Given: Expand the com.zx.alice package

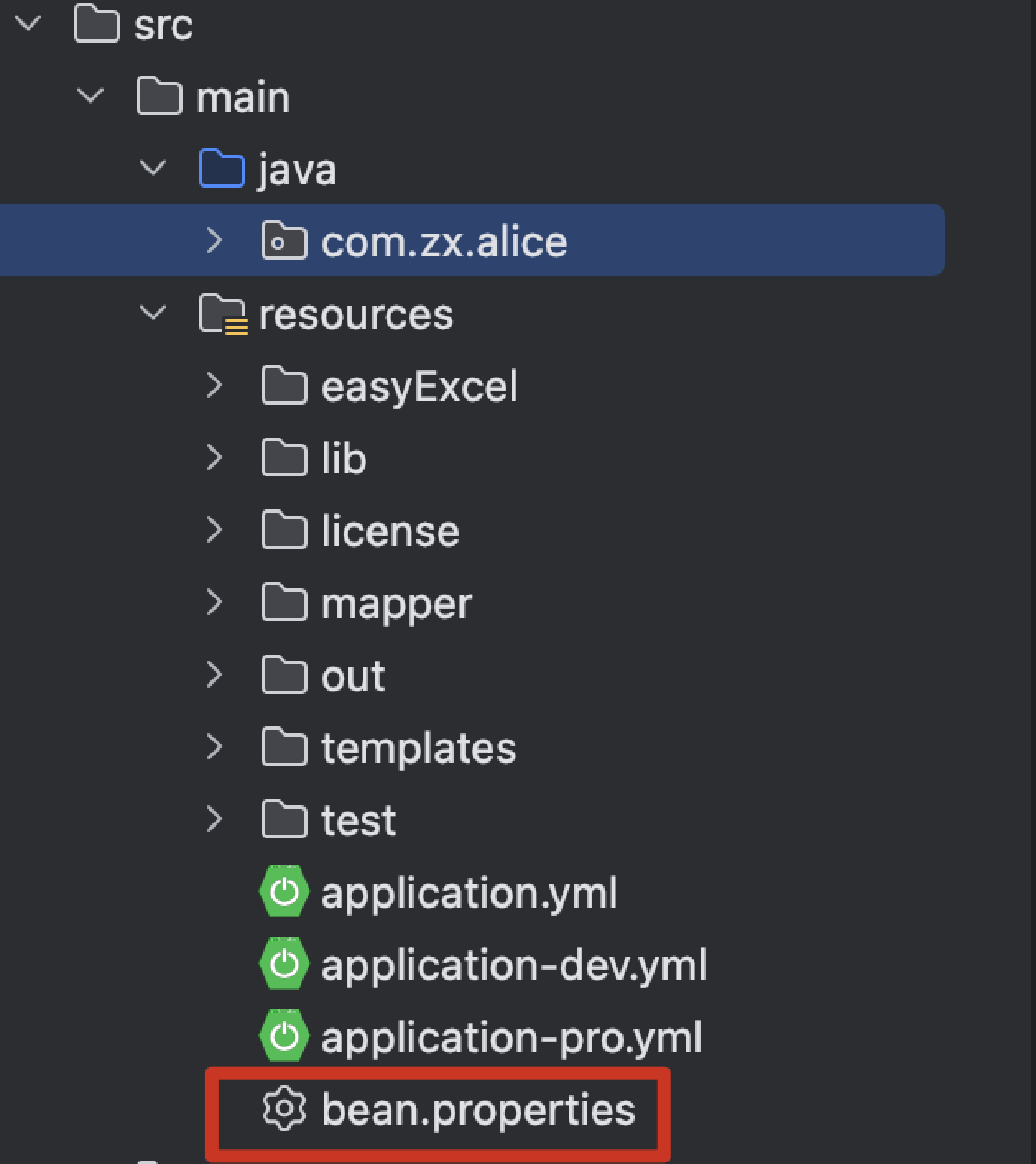Looking at the screenshot, I should click(x=214, y=241).
